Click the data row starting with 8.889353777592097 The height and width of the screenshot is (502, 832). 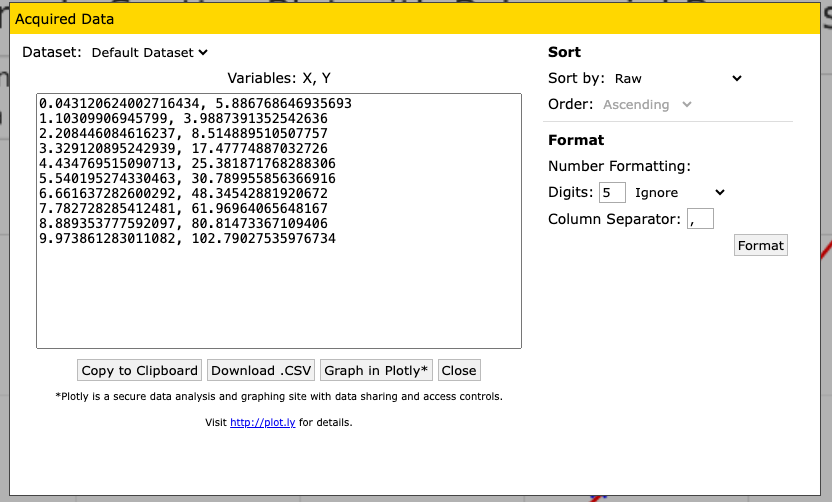pos(183,223)
